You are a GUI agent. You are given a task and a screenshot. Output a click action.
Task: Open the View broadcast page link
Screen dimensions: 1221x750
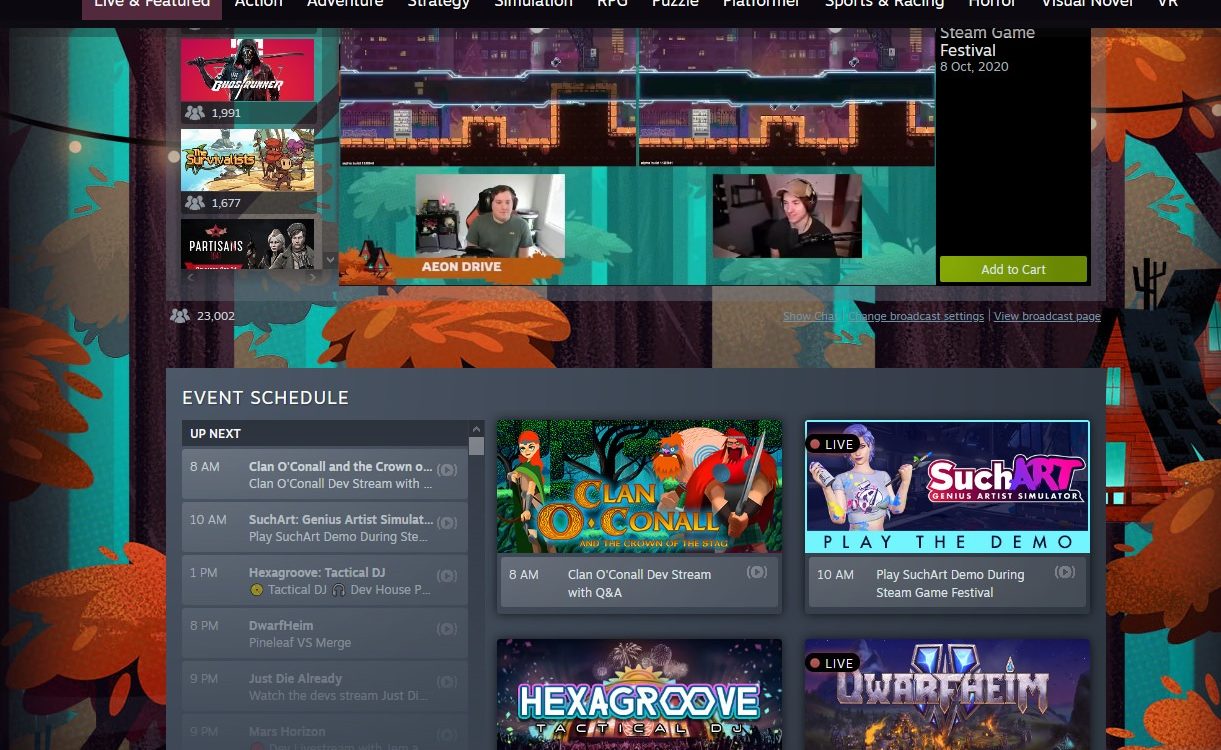tap(1047, 316)
